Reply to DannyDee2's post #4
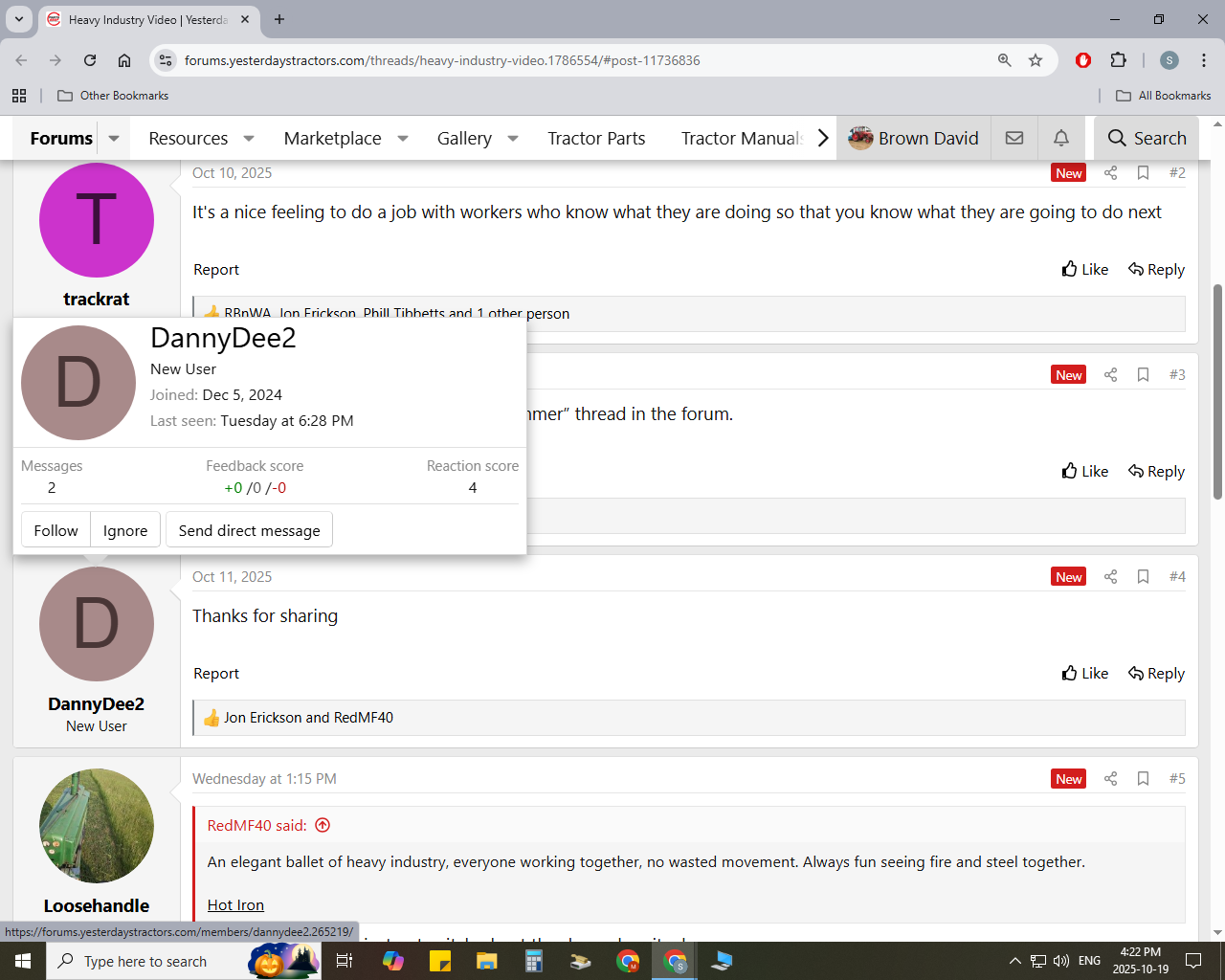The height and width of the screenshot is (980, 1225). pyautogui.click(x=1156, y=674)
